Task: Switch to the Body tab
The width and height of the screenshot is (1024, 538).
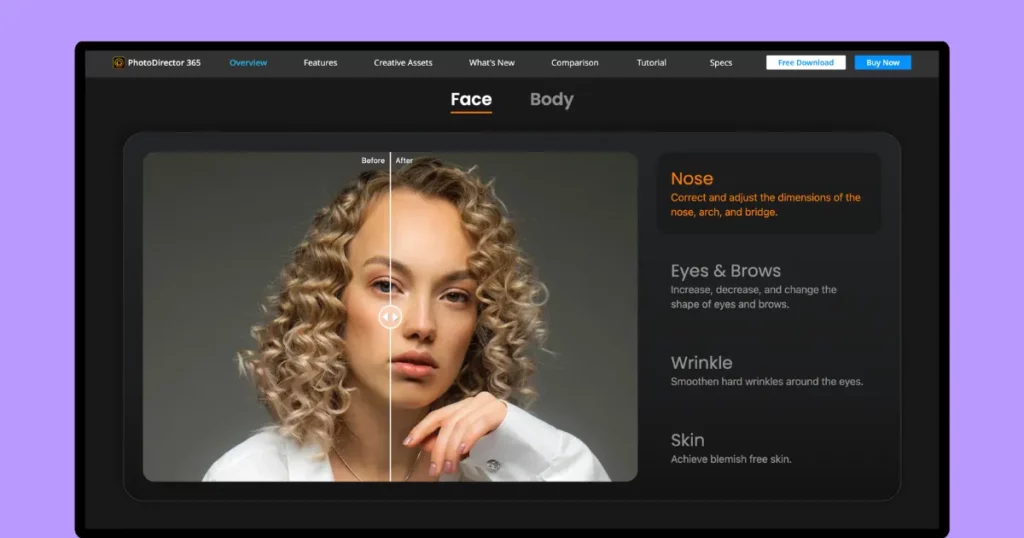Action: click(x=551, y=99)
